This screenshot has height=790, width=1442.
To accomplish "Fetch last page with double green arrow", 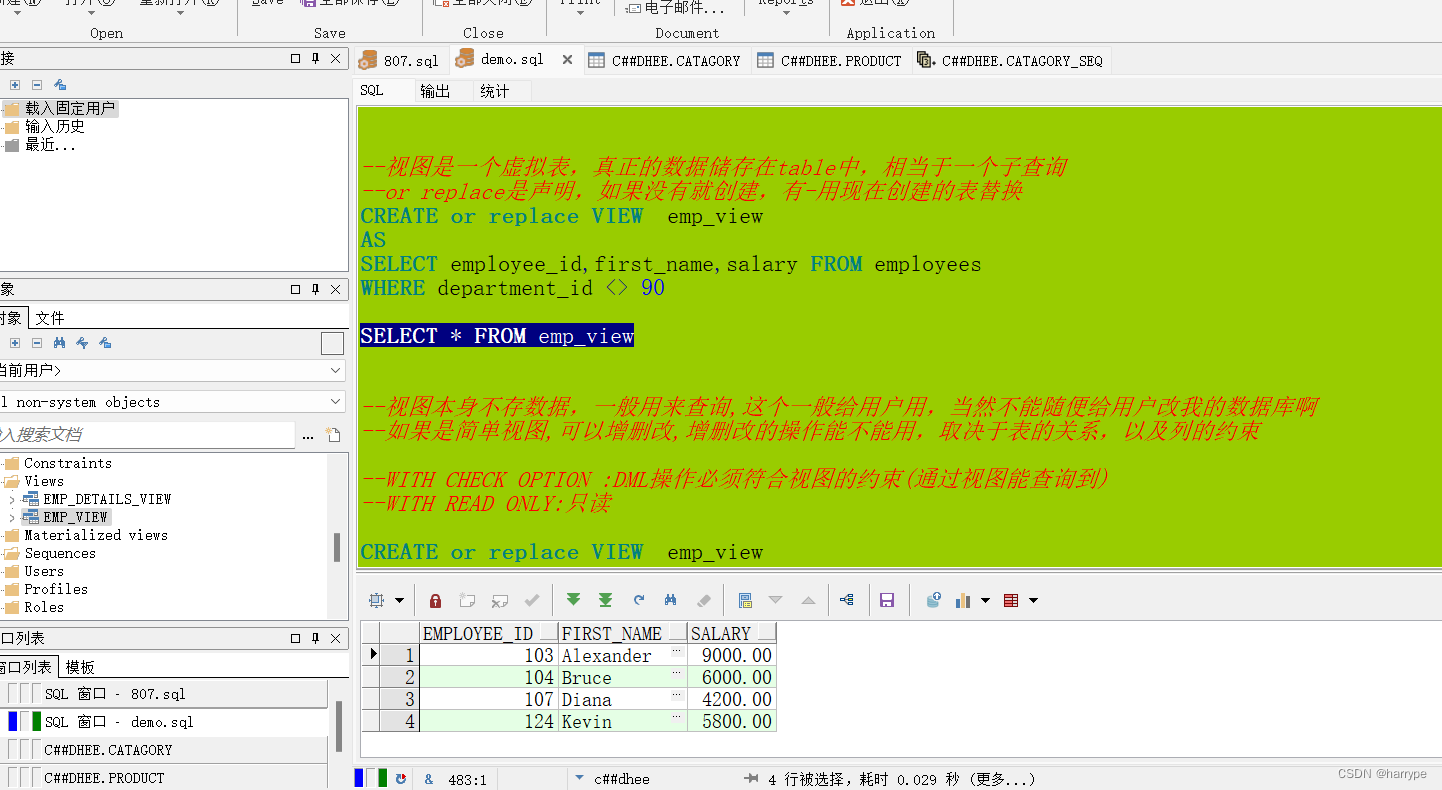I will [x=605, y=600].
